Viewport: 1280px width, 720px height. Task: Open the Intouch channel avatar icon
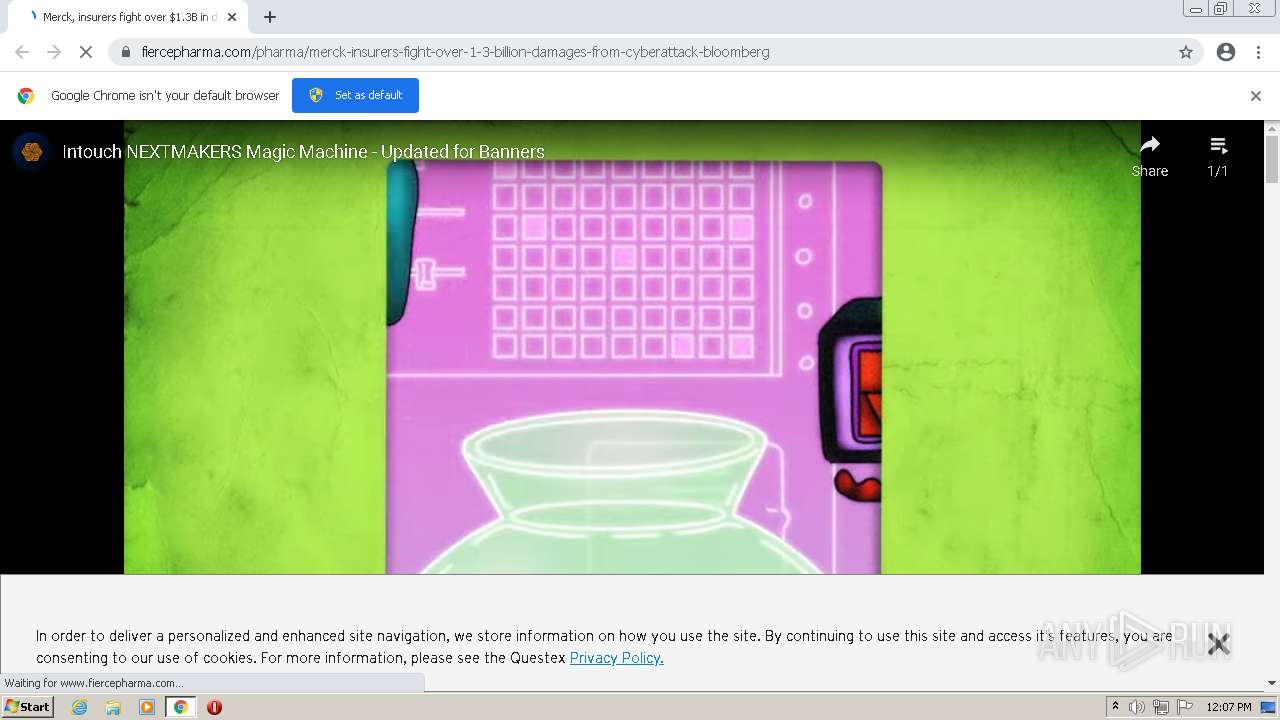[32, 152]
